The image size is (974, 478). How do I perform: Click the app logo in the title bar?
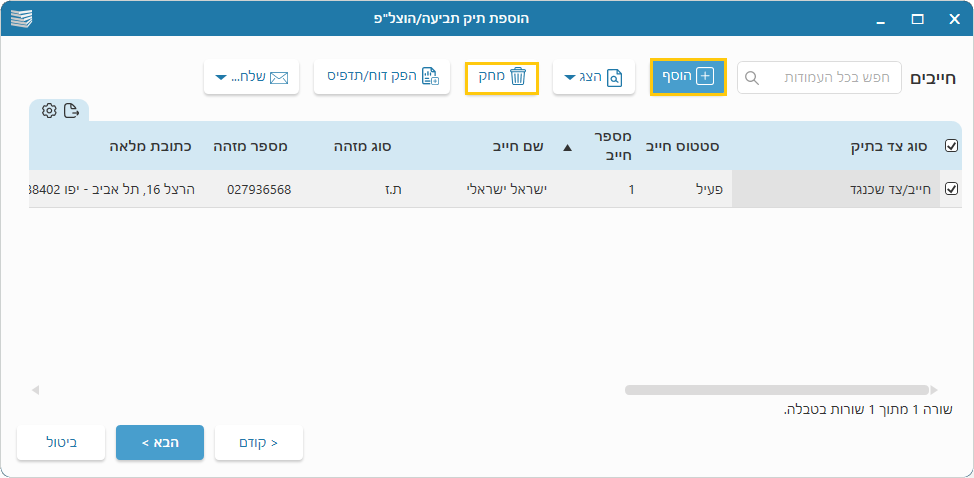click(20, 19)
